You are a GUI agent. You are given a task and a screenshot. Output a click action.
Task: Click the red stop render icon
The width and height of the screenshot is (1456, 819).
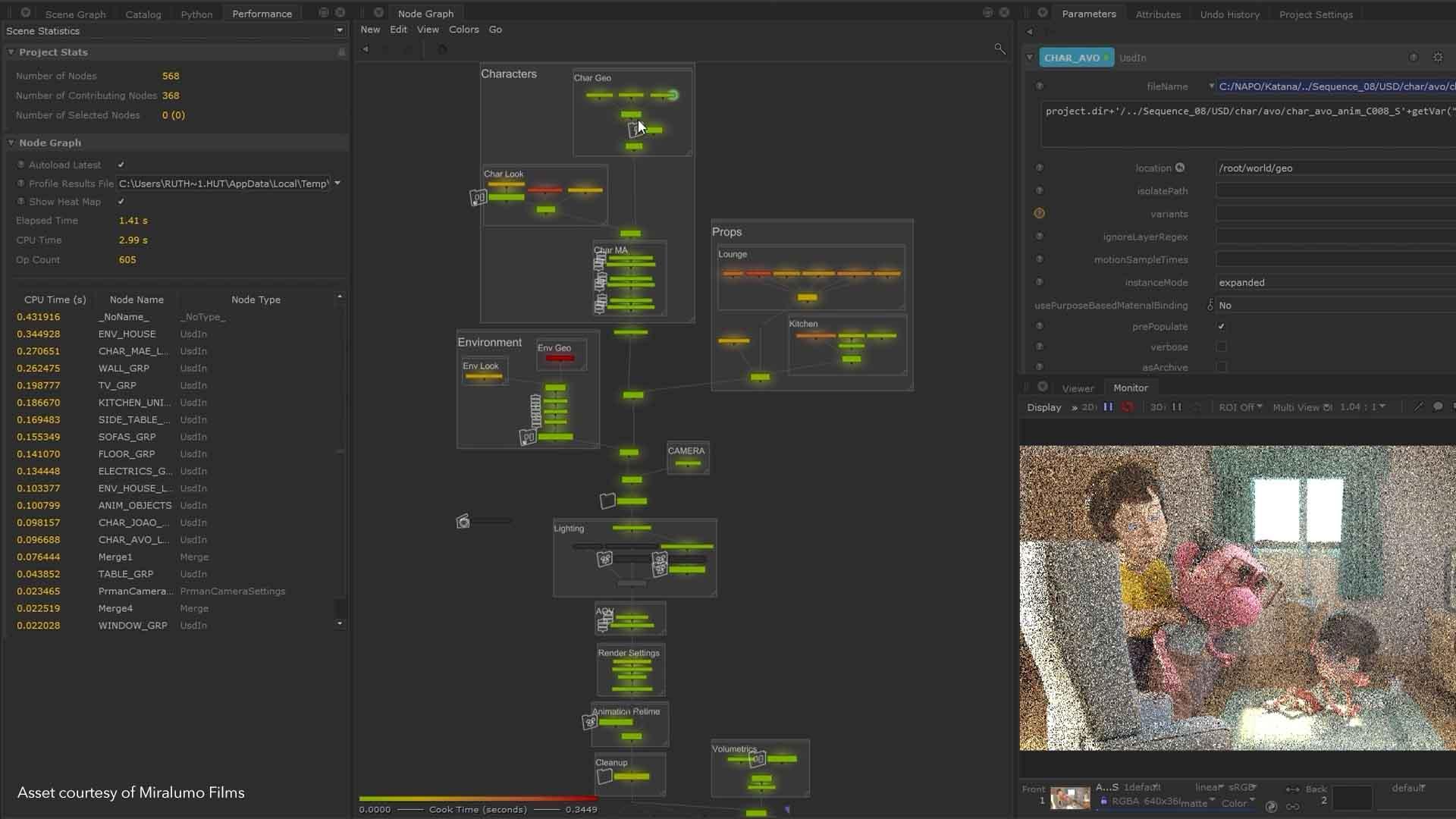[x=1128, y=407]
